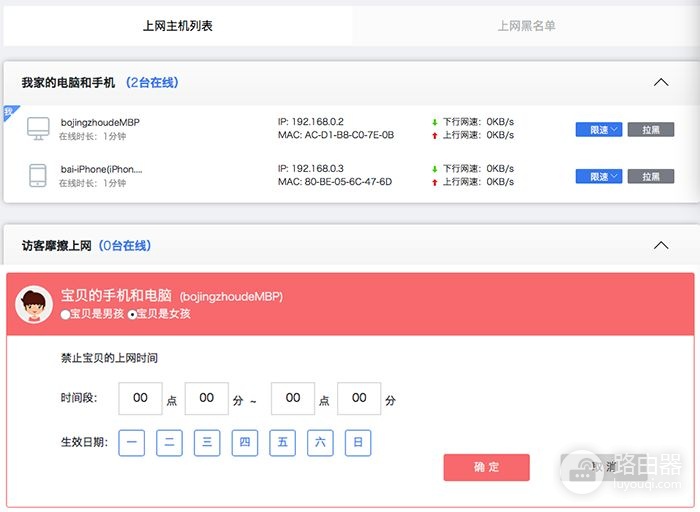Toggle Tuesday (二) effective day

(x=169, y=442)
